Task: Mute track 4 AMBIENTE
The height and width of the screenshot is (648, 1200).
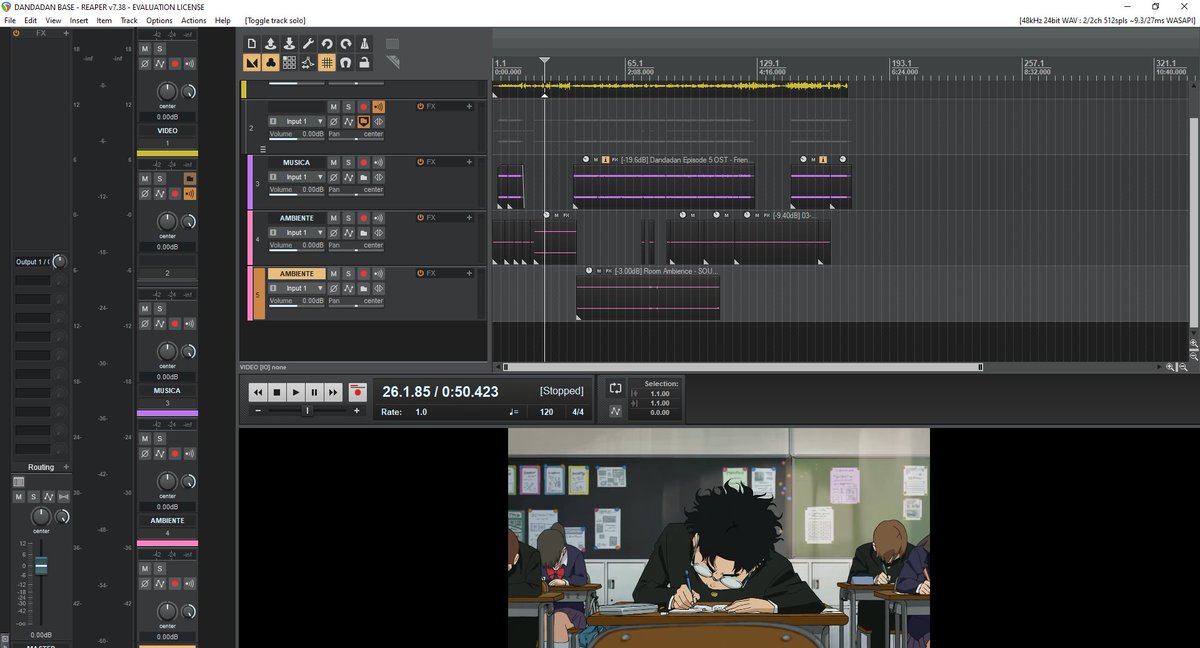Action: (334, 218)
